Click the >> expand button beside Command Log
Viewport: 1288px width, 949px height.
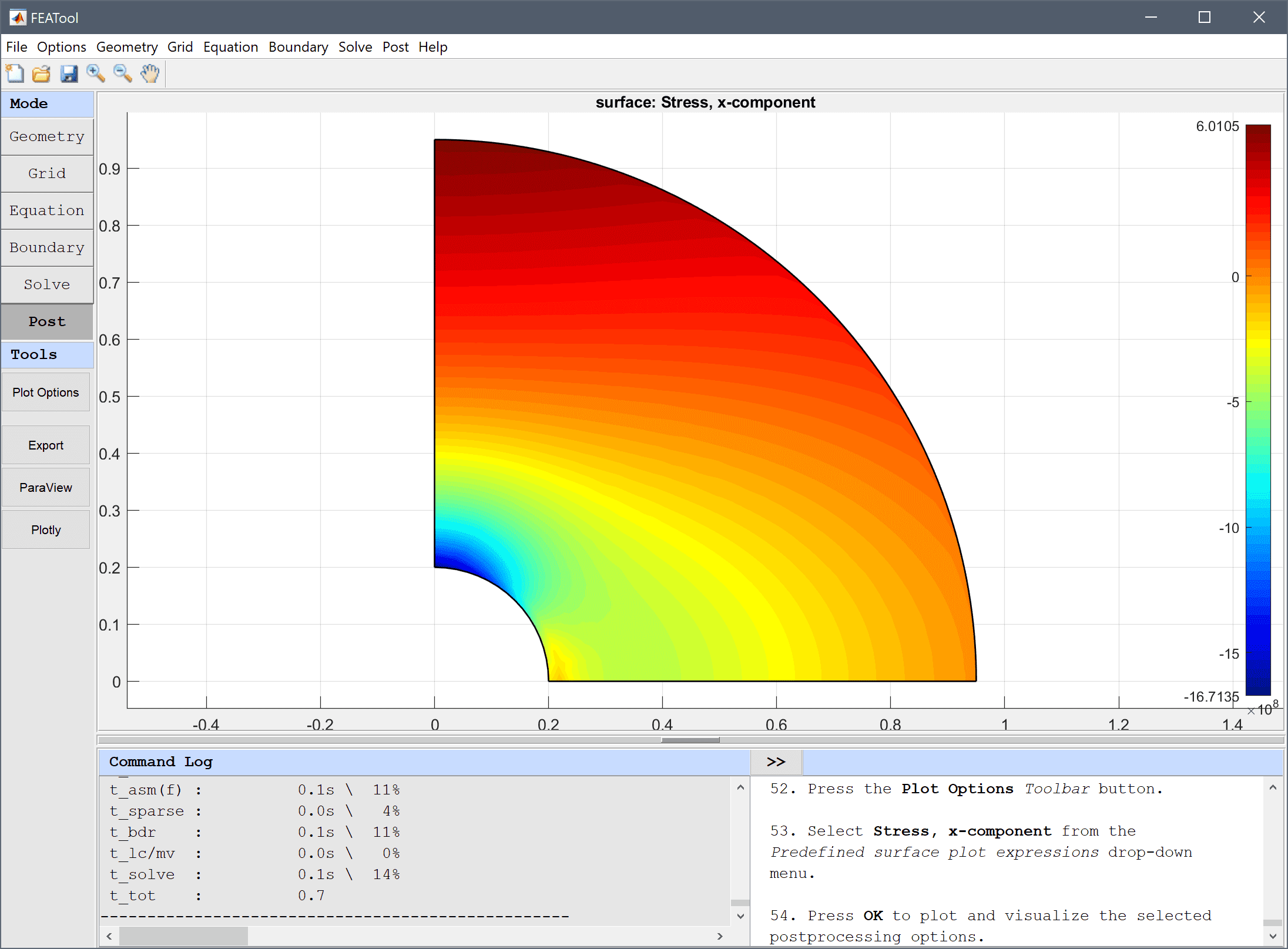click(x=776, y=762)
